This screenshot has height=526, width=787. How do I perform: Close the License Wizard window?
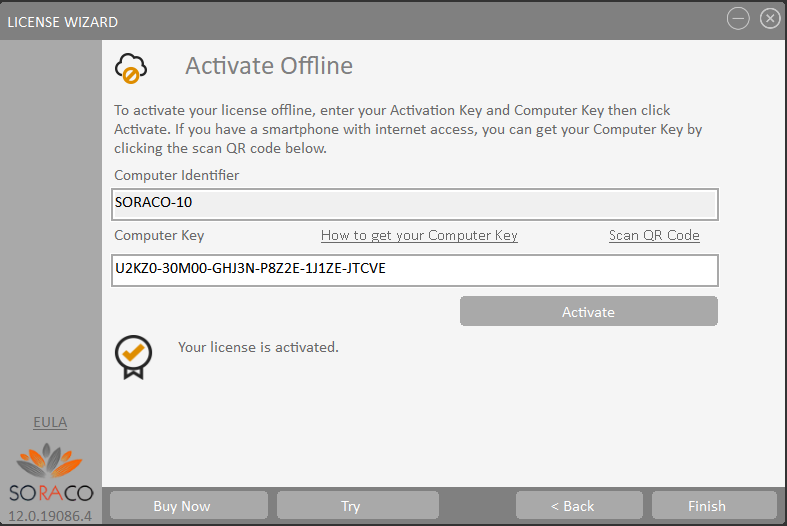pyautogui.click(x=770, y=19)
